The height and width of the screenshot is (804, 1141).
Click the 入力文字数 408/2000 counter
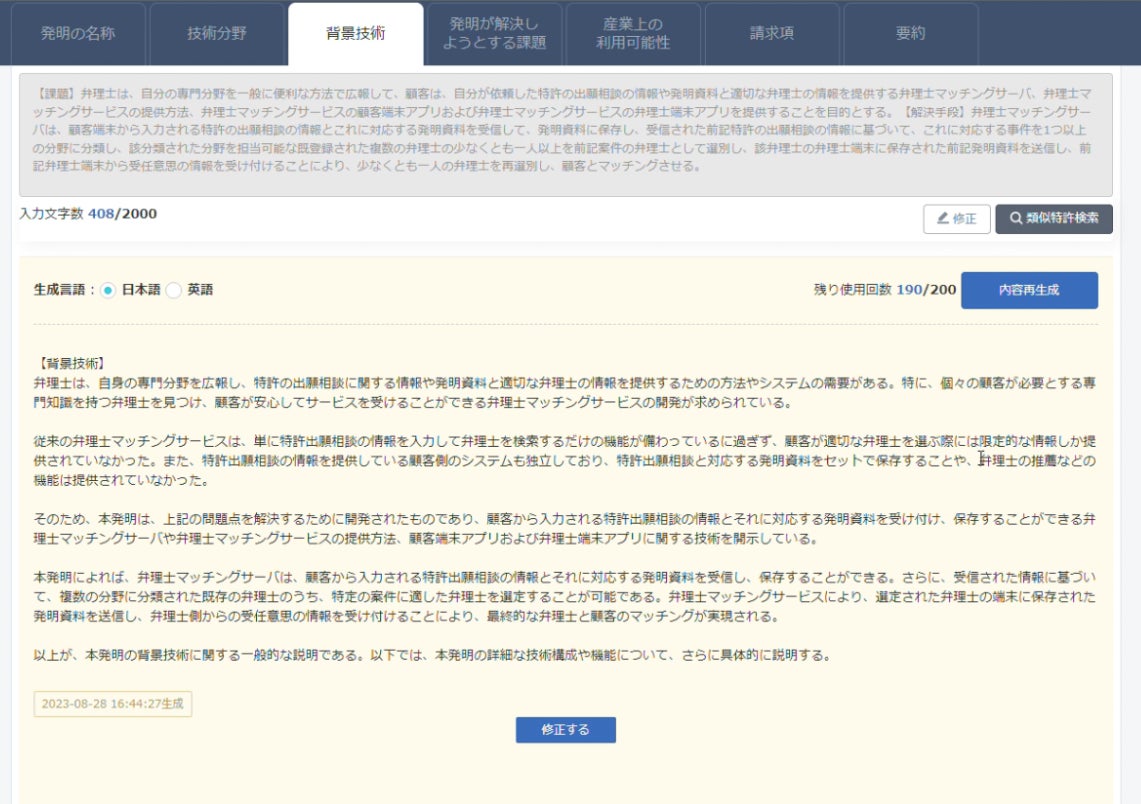tap(88, 214)
